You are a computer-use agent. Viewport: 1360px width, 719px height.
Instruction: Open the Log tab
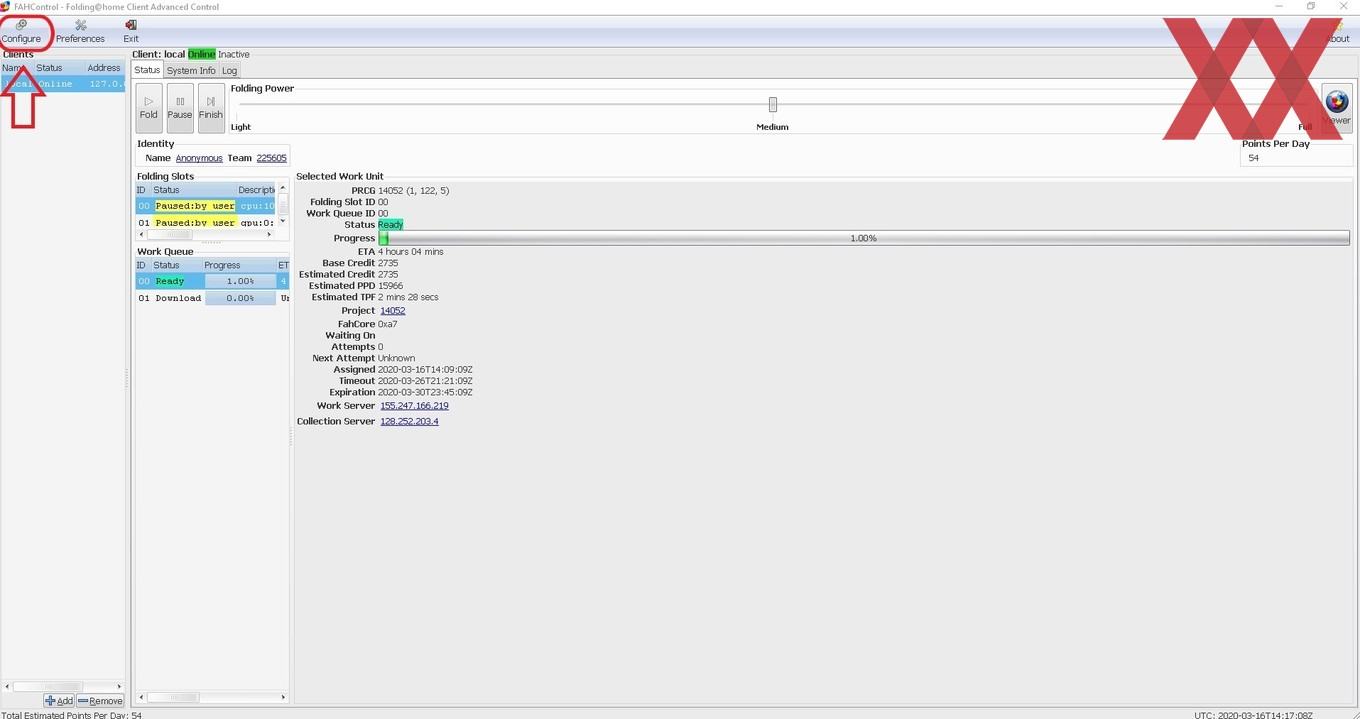coord(230,70)
